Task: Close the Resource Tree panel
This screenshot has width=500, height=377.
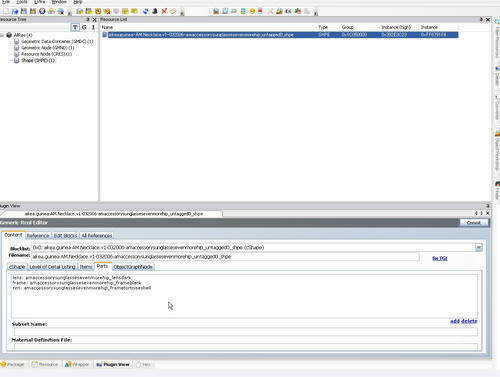Action: [x=94, y=20]
